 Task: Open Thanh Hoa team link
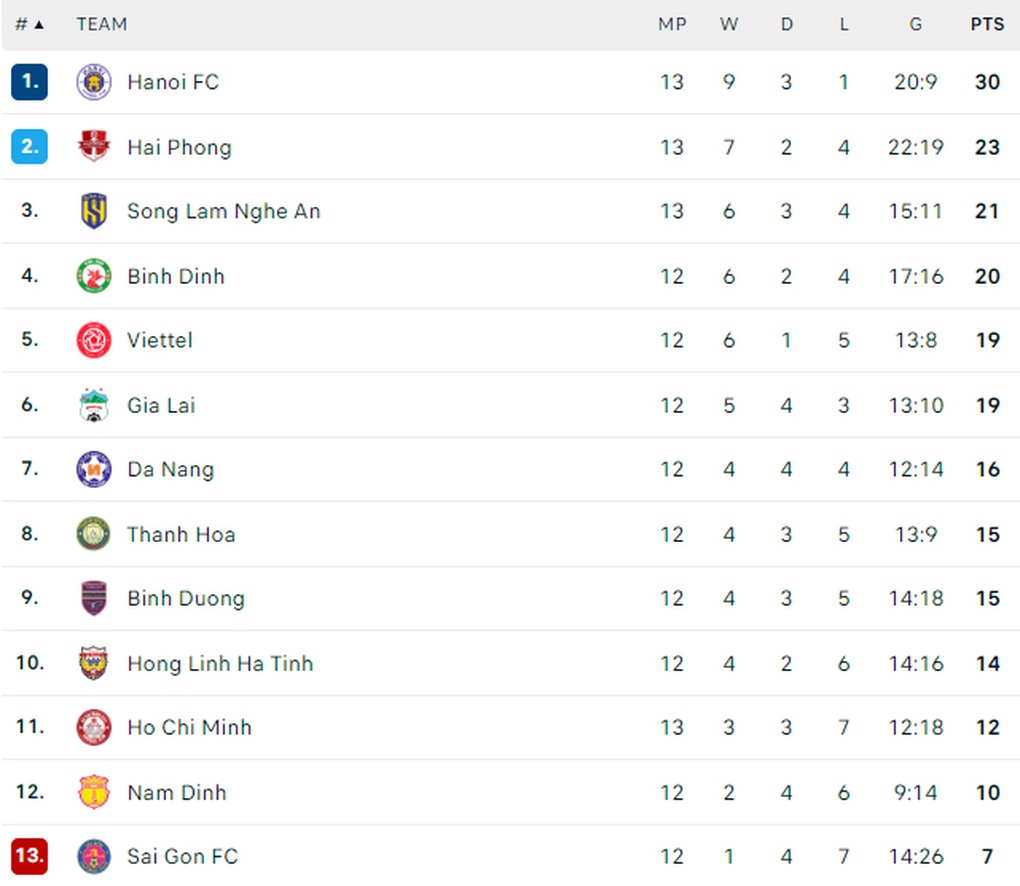[181, 534]
